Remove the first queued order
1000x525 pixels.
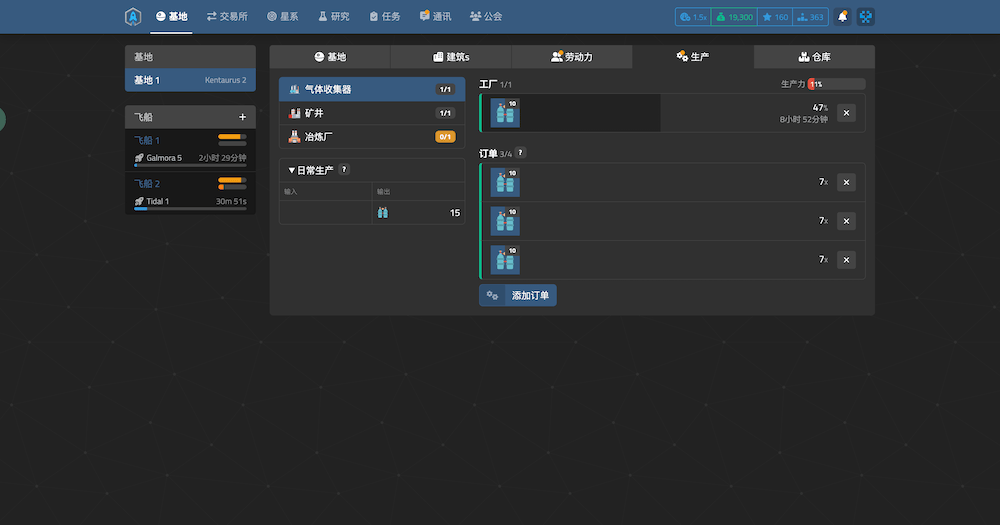(x=846, y=182)
